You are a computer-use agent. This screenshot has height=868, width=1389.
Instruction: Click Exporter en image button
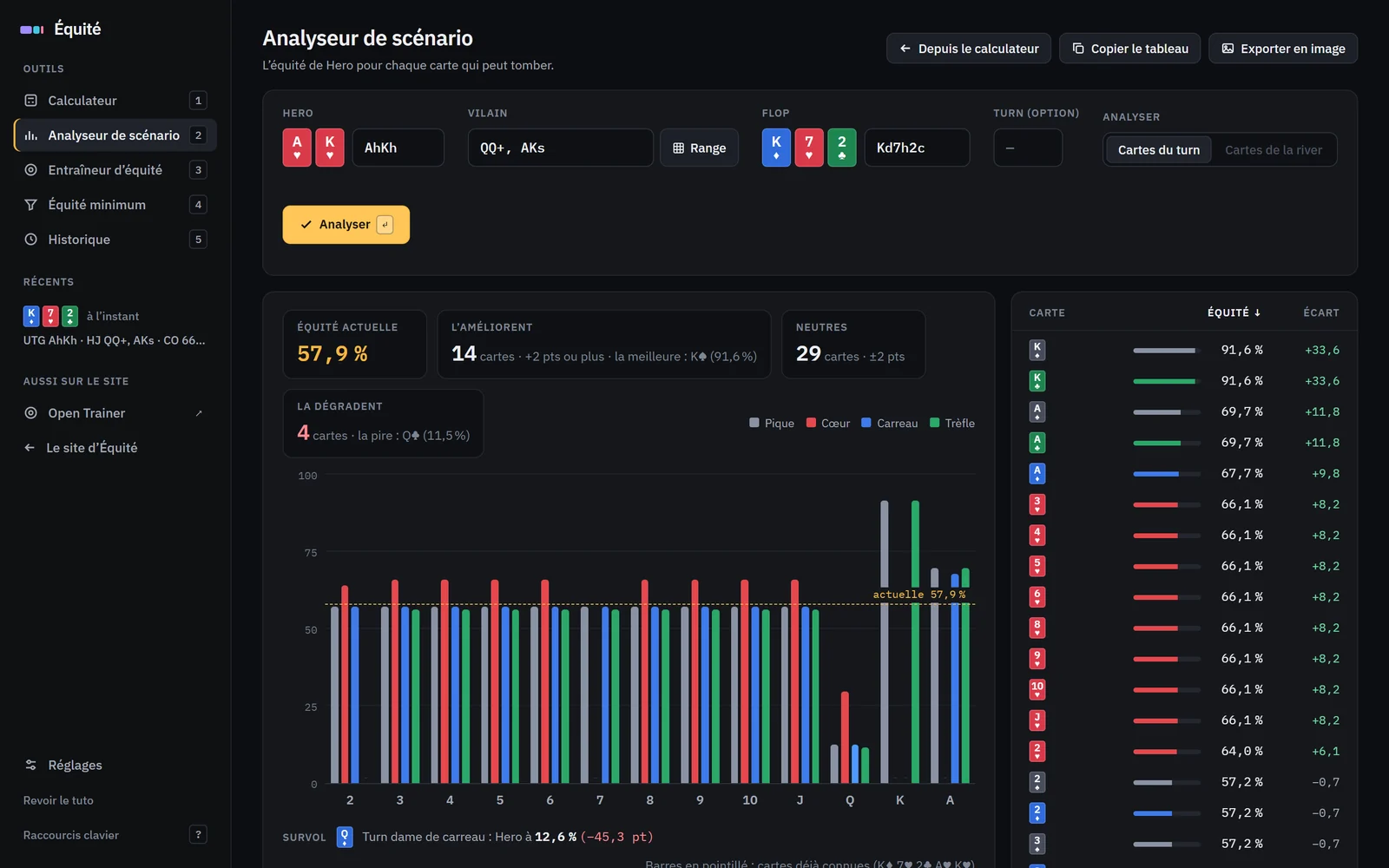click(x=1283, y=49)
